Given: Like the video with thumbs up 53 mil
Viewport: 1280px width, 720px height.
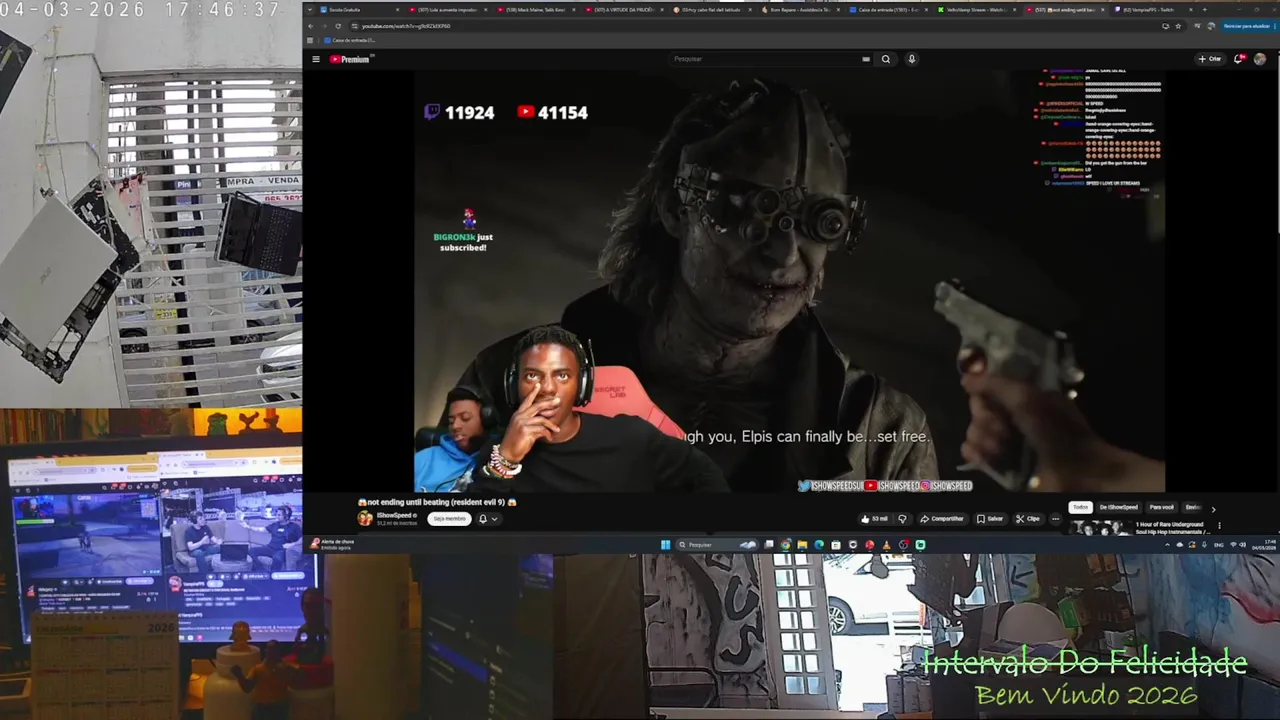Looking at the screenshot, I should (874, 519).
